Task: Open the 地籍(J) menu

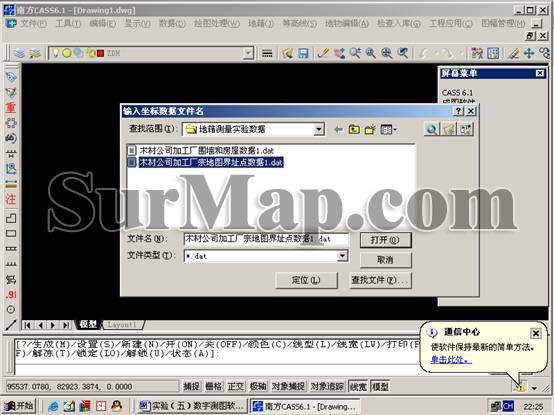Action: [x=261, y=24]
